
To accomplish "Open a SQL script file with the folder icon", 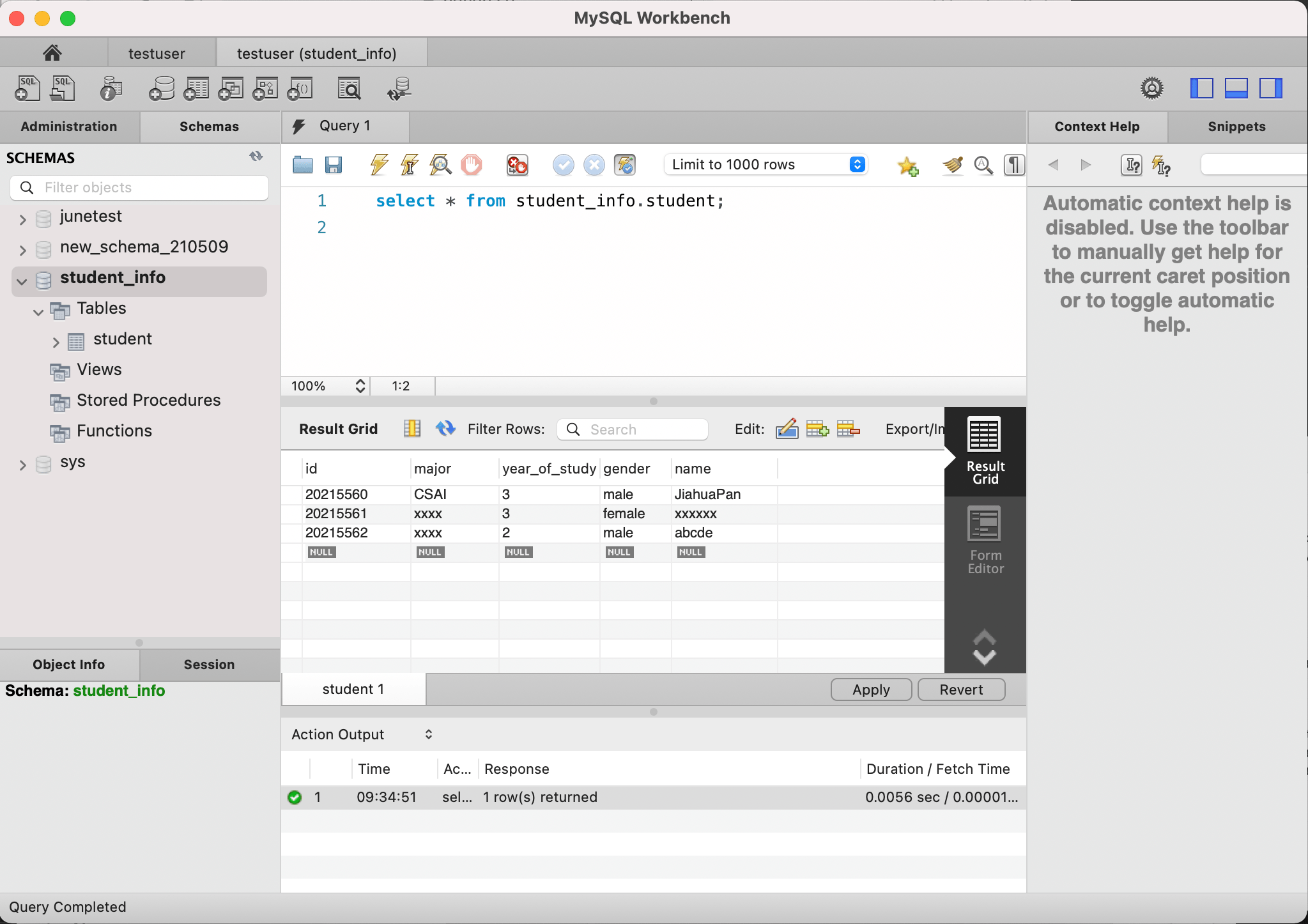I will coord(302,165).
